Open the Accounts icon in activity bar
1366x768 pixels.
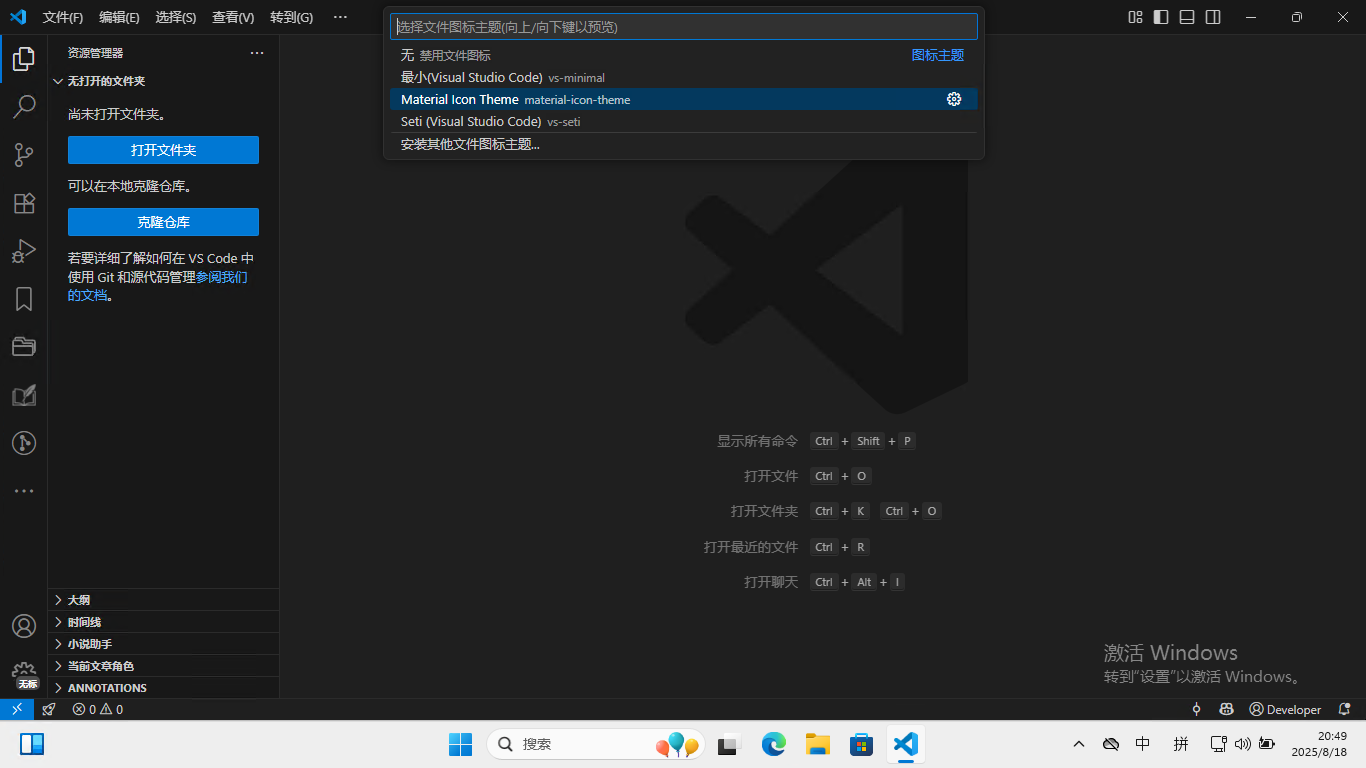click(x=24, y=626)
